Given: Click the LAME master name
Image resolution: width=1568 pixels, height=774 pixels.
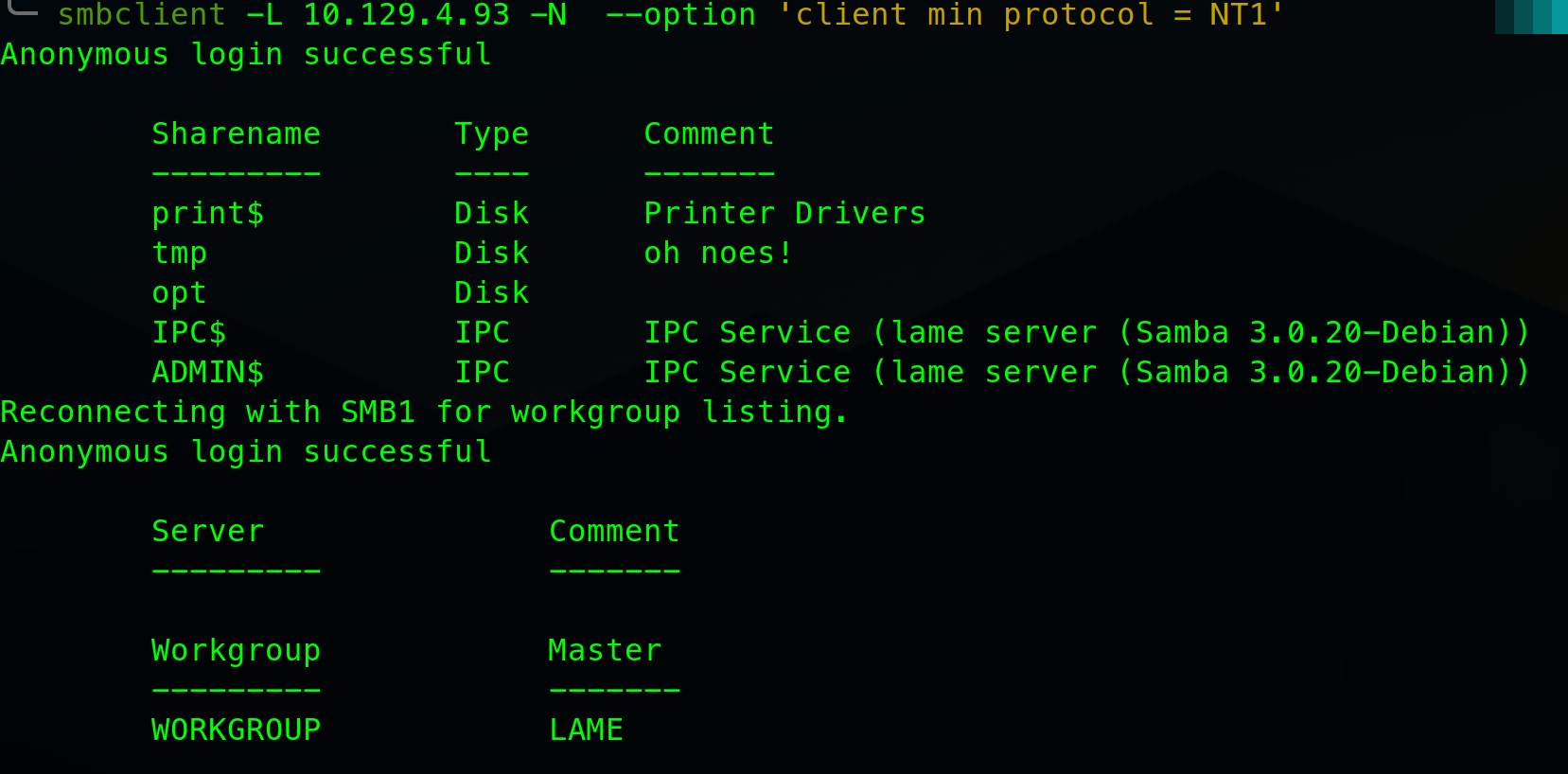Looking at the screenshot, I should (587, 730).
